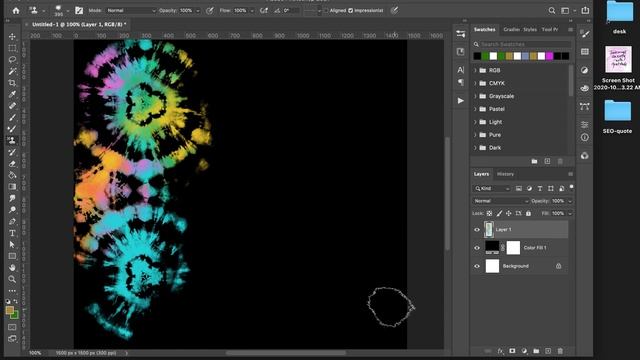
Task: Select the Move tool
Action: [12, 37]
